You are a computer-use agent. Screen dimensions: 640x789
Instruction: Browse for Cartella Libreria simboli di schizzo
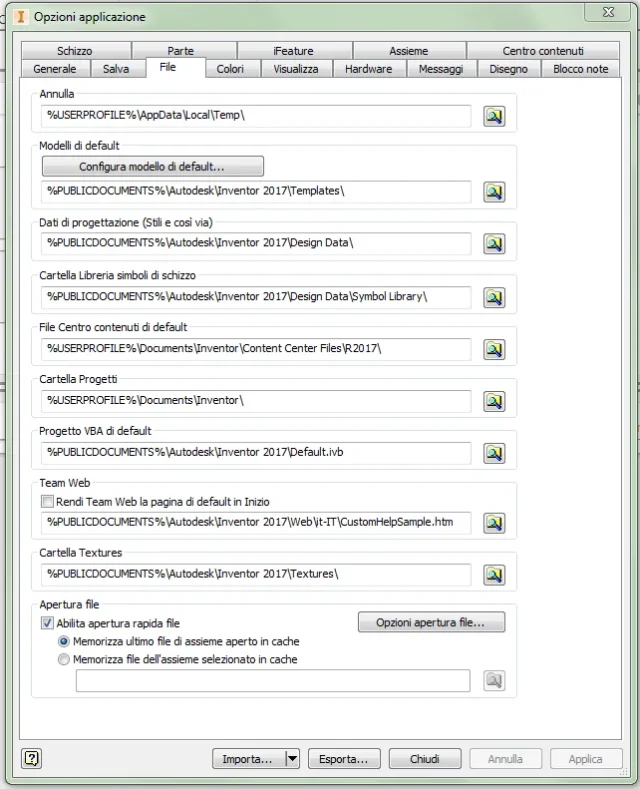click(494, 297)
